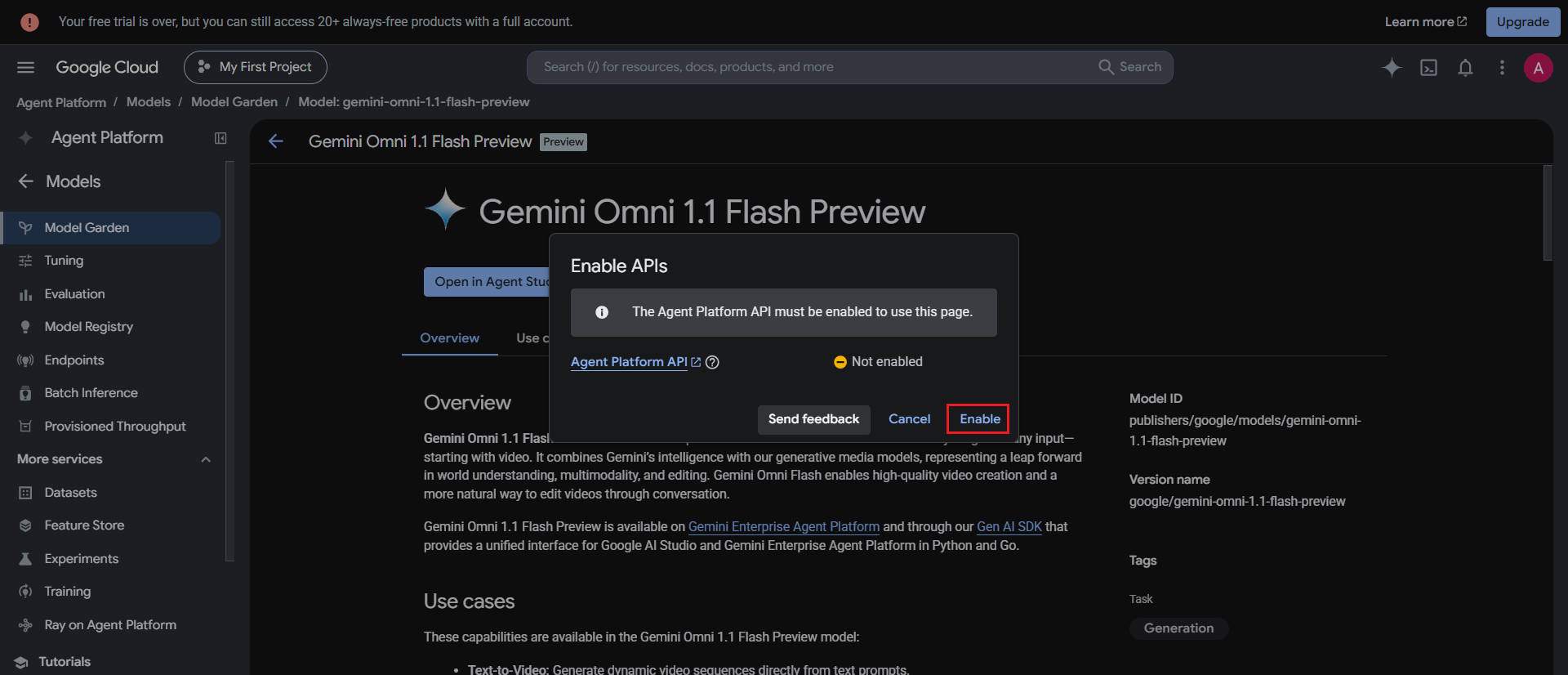Activate Cloud Shell terminal icon
Screen dimensions: 1568x675
tap(1428, 68)
